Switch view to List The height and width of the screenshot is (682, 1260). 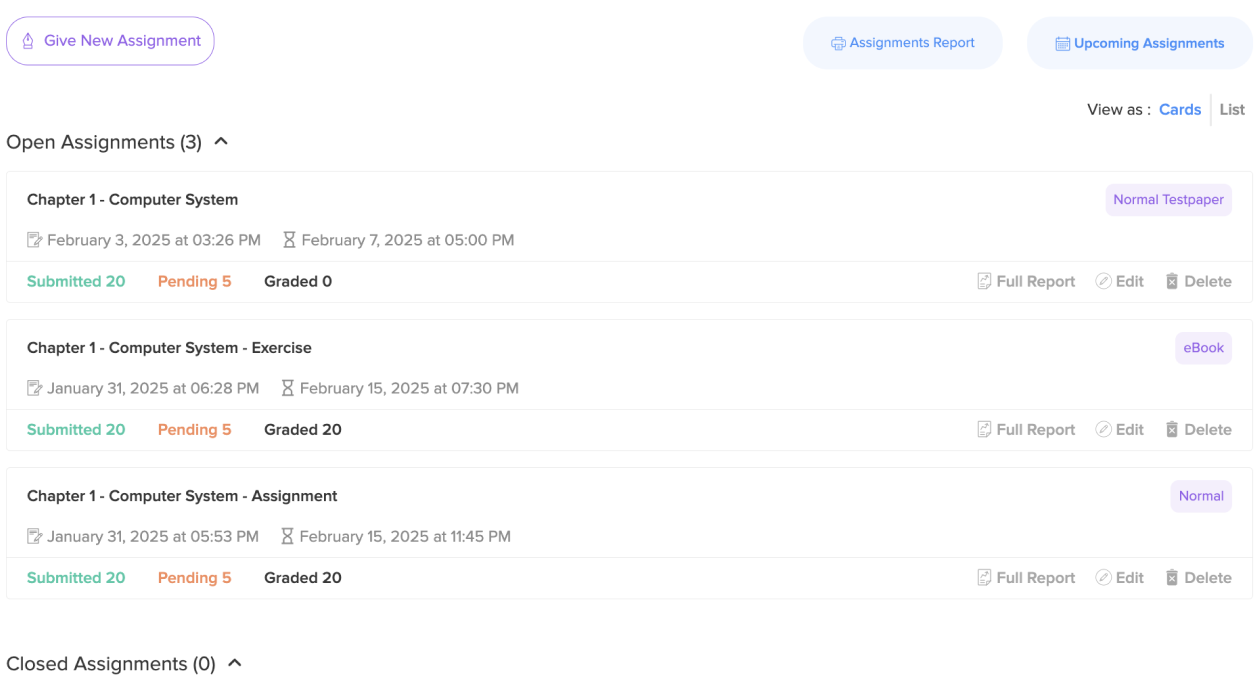(x=1232, y=110)
